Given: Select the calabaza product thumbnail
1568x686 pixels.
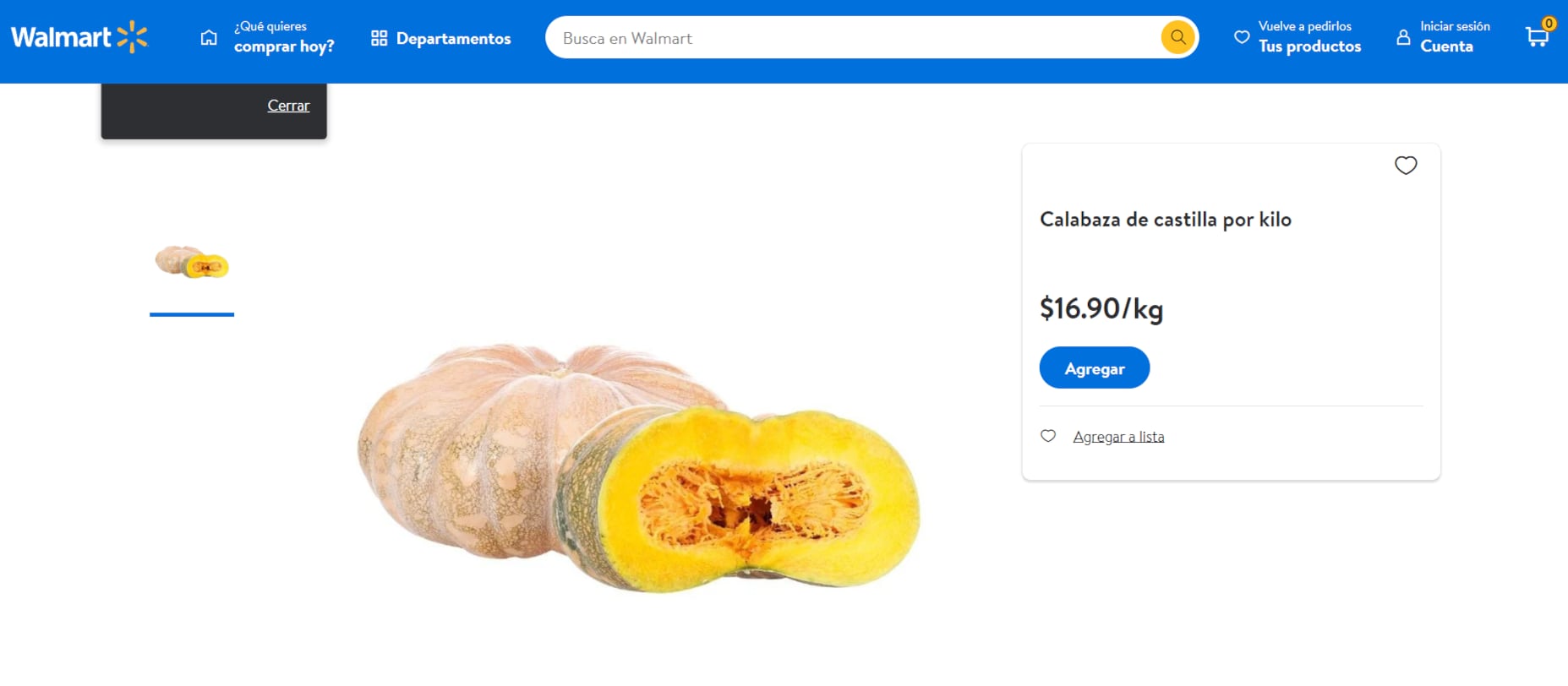Looking at the screenshot, I should pos(192,262).
